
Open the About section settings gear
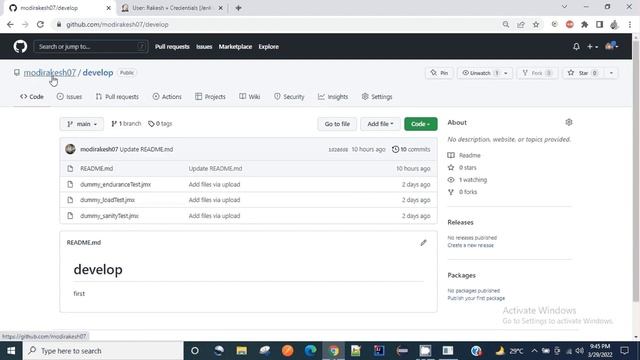569,122
